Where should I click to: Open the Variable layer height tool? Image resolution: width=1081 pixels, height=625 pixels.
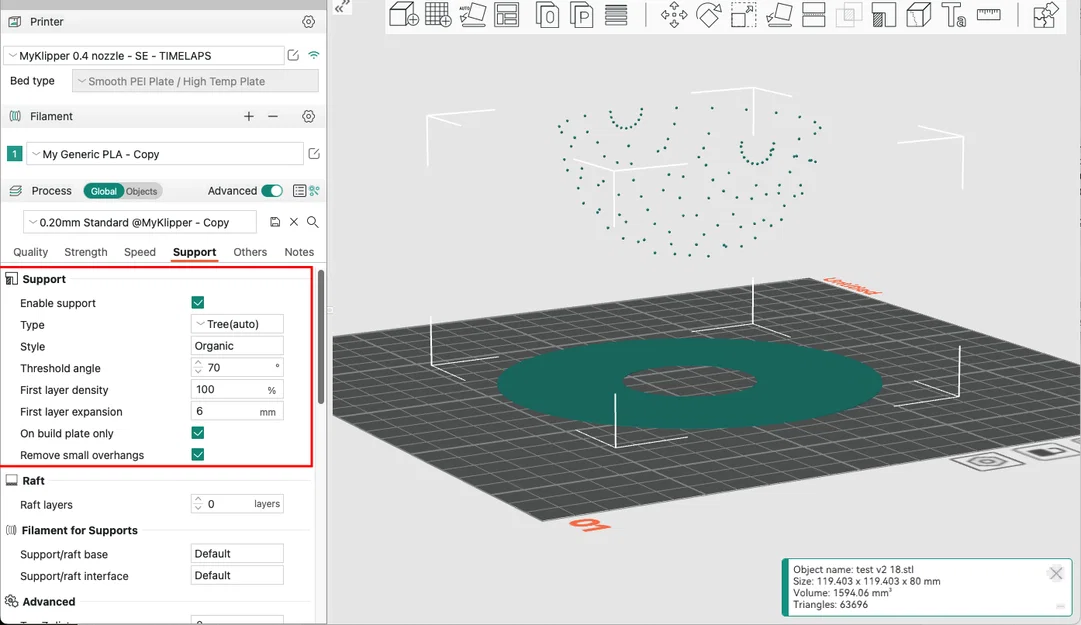(x=616, y=14)
